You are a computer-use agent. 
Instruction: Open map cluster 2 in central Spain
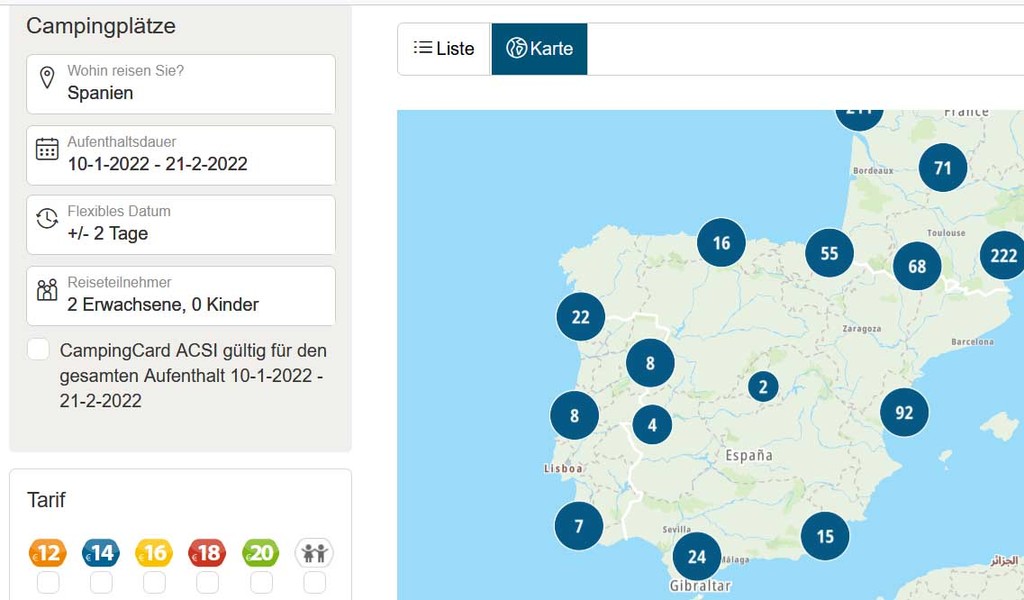[x=763, y=387]
